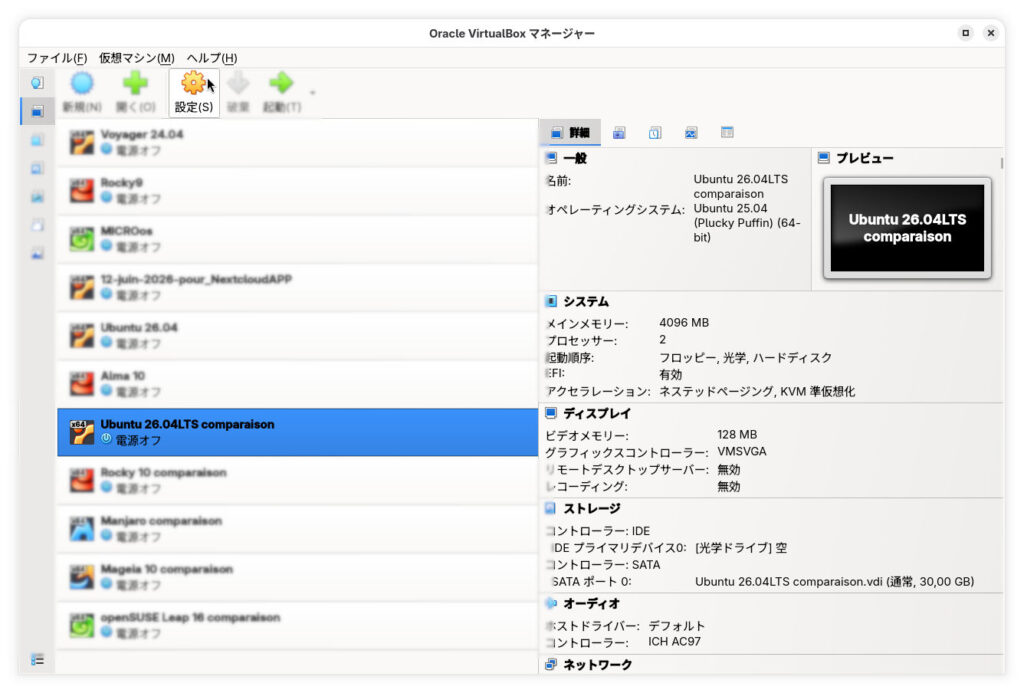Click the icon beside 一般 header
The height and width of the screenshot is (693, 1024).
tap(551, 158)
